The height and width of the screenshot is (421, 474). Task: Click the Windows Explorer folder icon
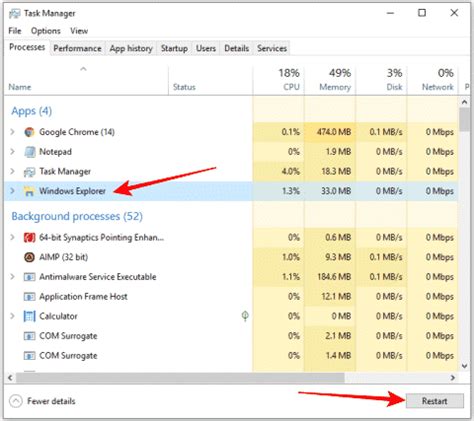coord(29,191)
